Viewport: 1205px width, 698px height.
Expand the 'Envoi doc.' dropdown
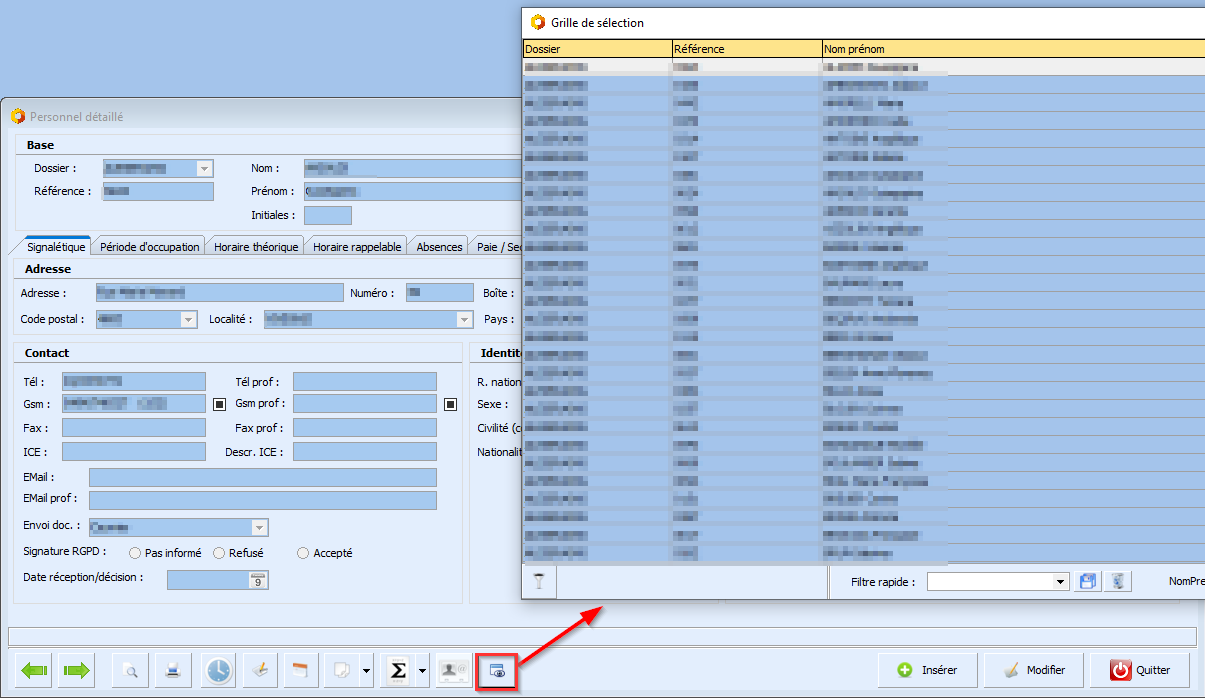pyautogui.click(x=259, y=527)
